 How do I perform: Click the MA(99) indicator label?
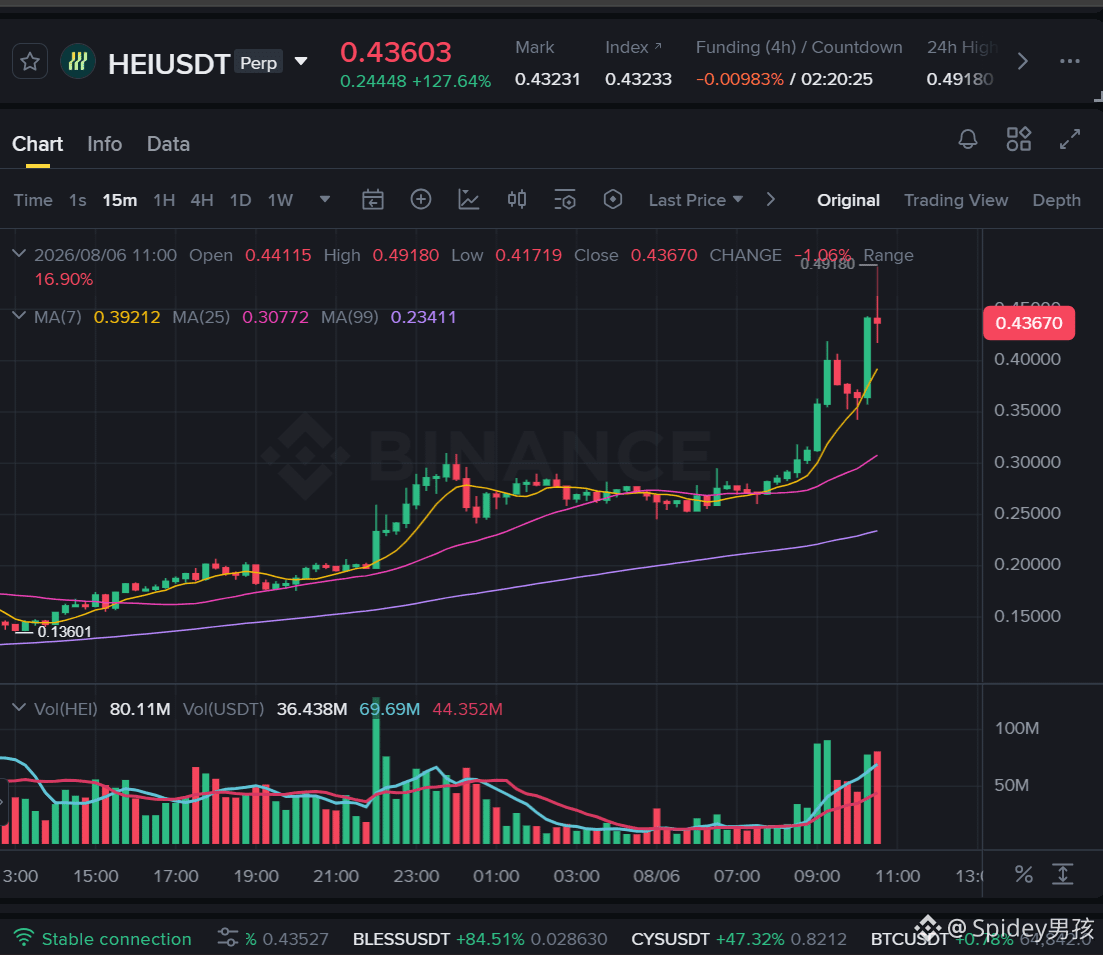(x=350, y=317)
